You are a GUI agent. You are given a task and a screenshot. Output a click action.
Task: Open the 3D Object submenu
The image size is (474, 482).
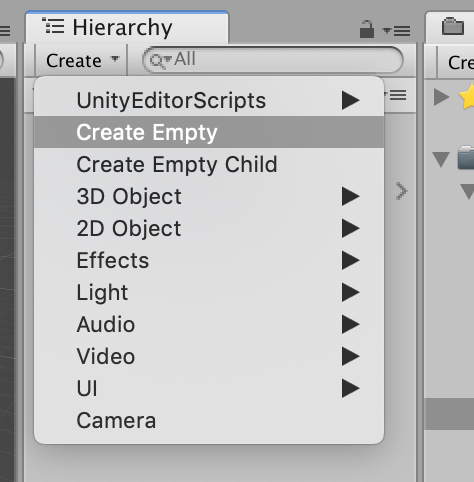[209, 196]
